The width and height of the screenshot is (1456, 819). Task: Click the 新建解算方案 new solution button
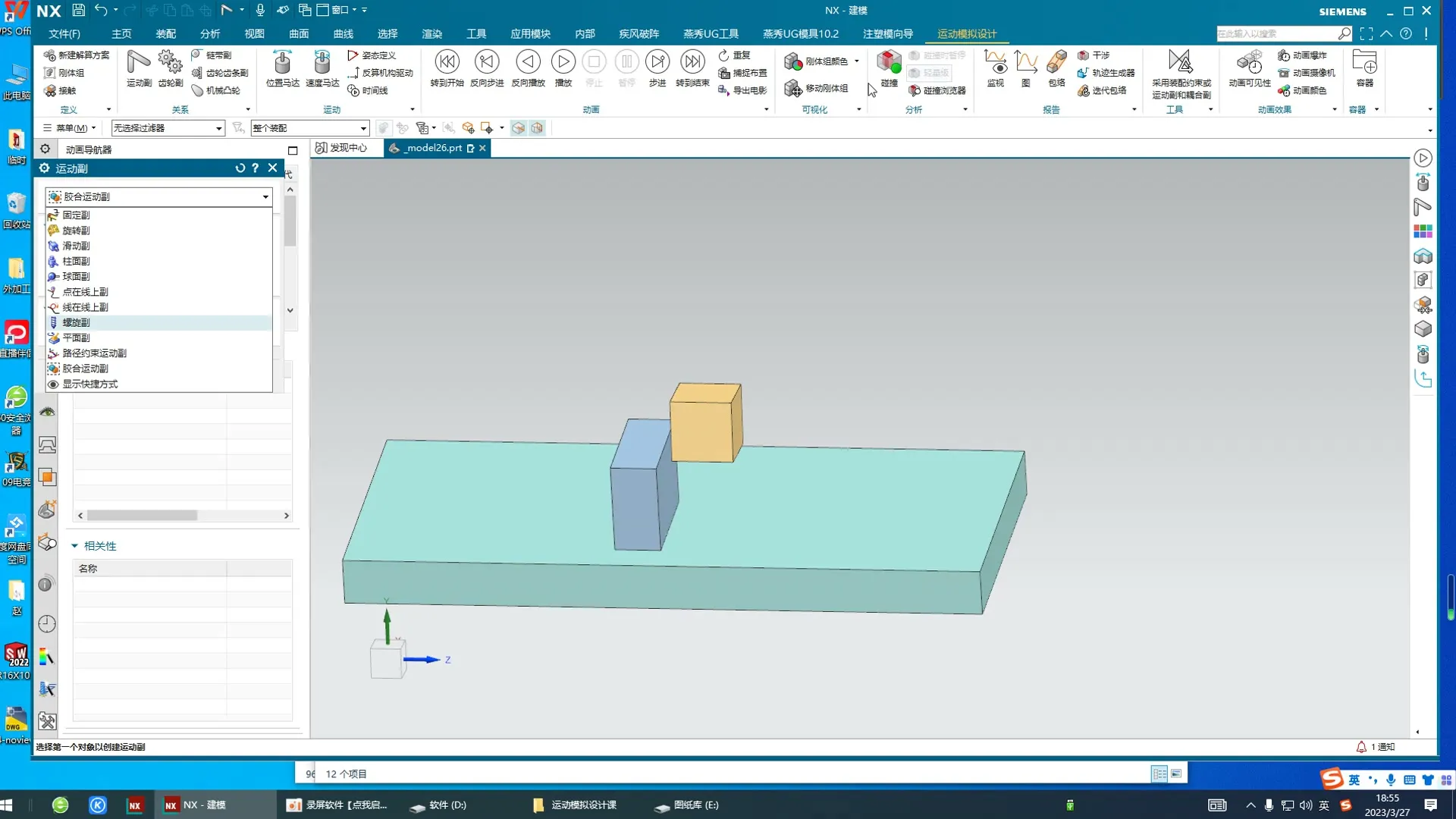coord(77,55)
